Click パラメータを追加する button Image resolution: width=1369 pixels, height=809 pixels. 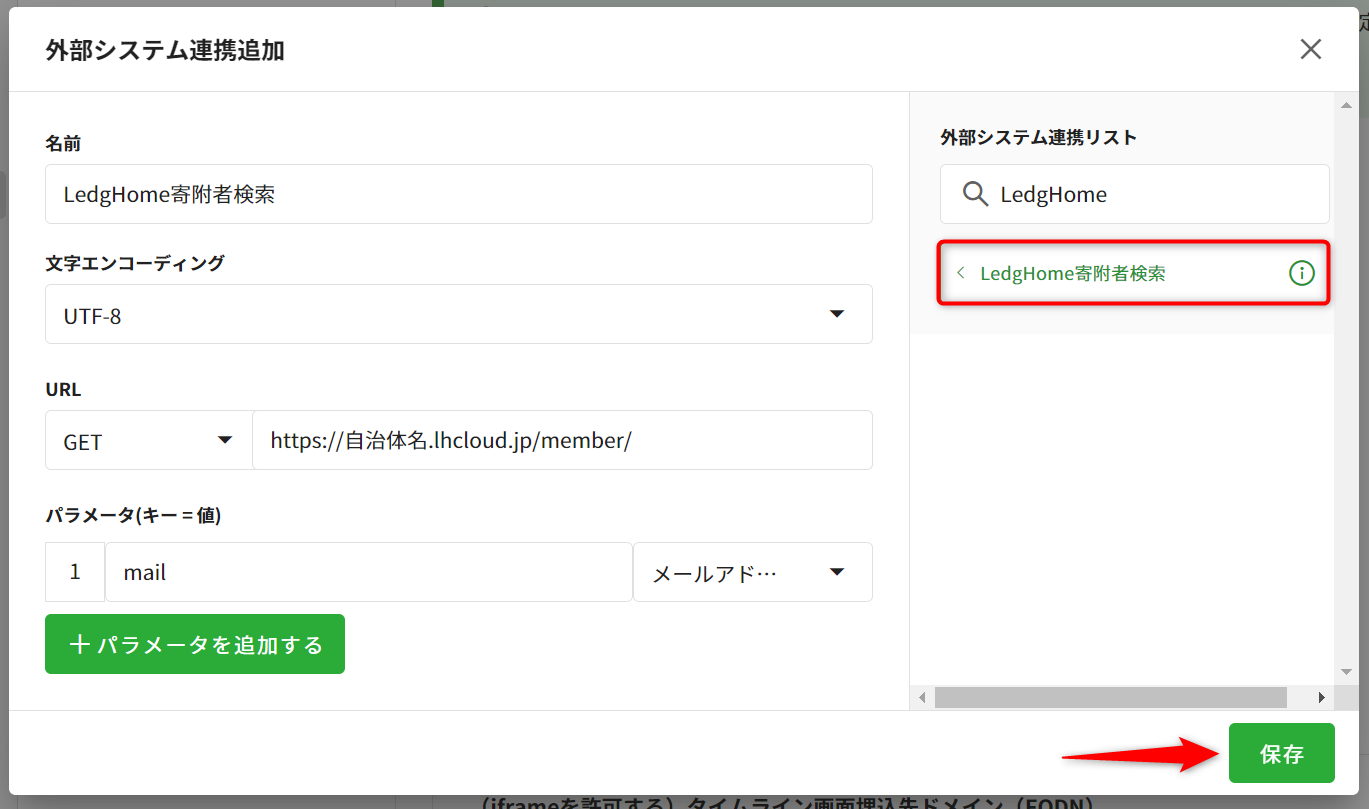(195, 645)
